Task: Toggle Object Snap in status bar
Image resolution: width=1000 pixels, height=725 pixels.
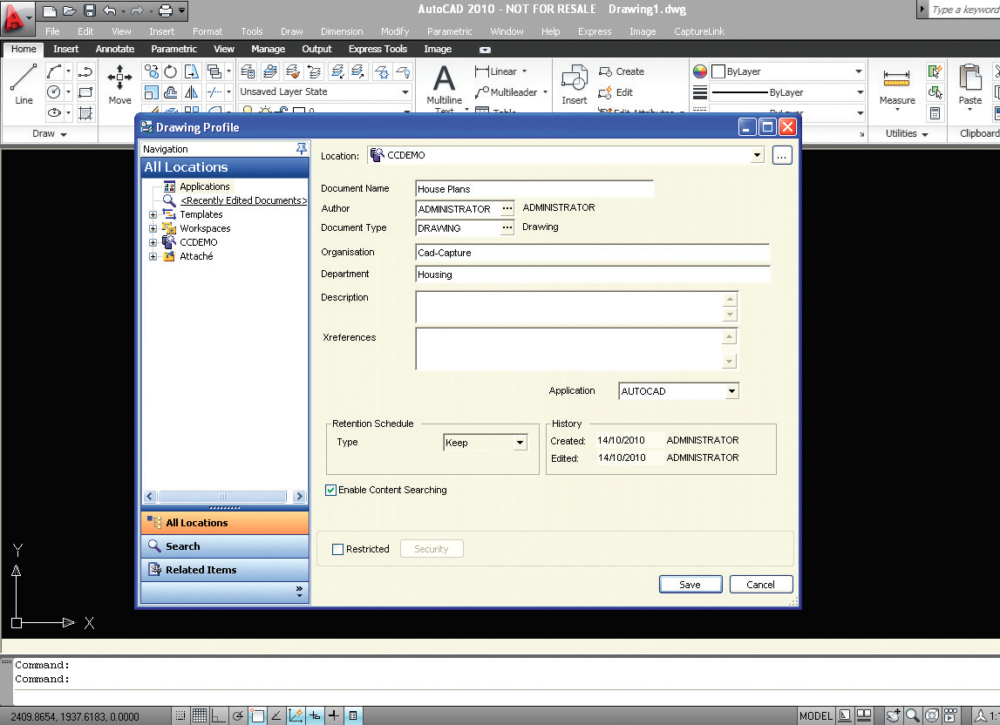Action: pos(257,715)
